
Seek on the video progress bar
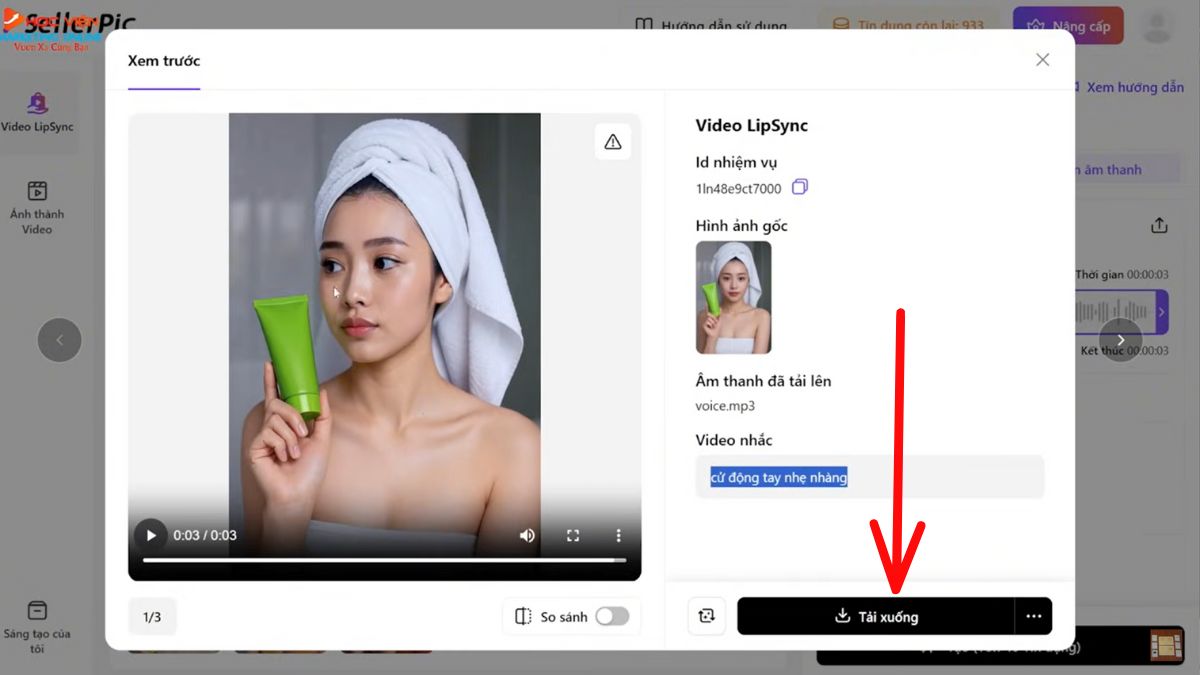pyautogui.click(x=384, y=560)
